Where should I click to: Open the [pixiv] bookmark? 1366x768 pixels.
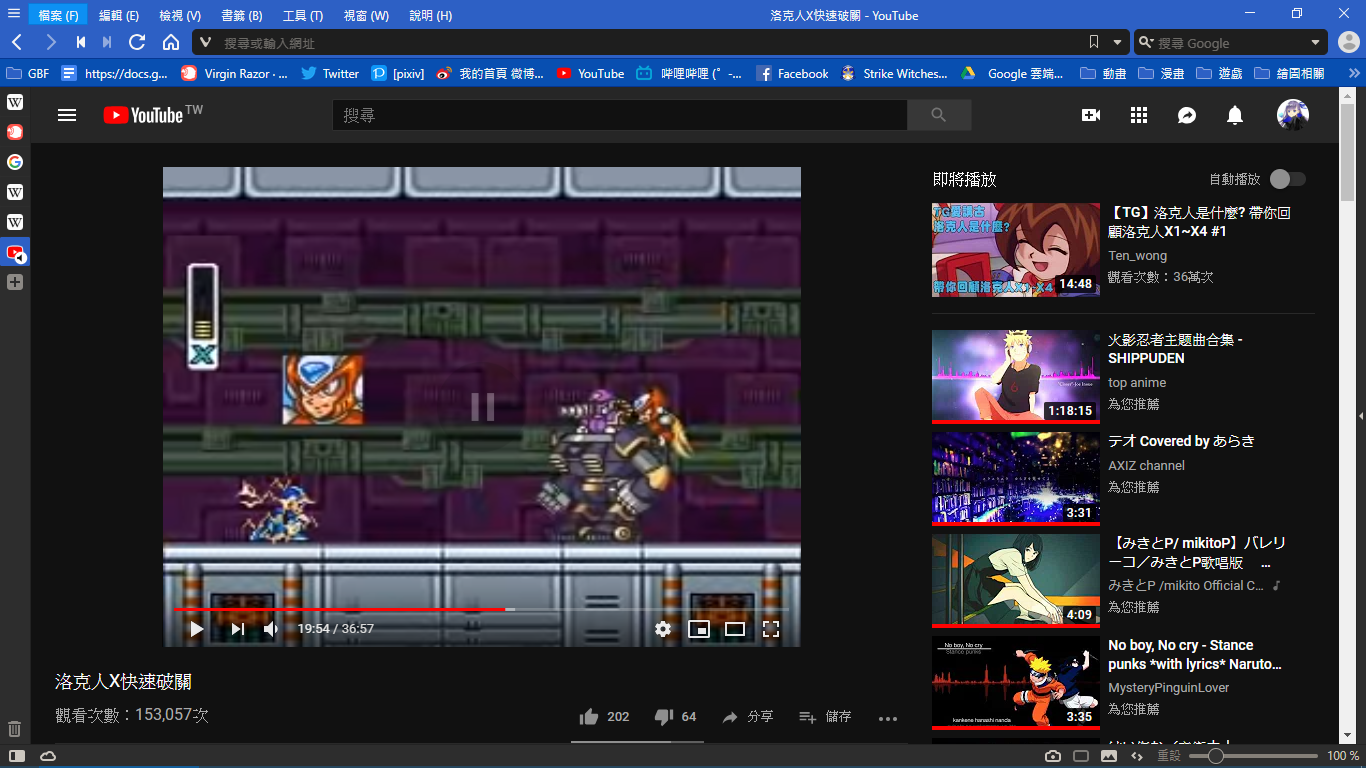point(398,73)
